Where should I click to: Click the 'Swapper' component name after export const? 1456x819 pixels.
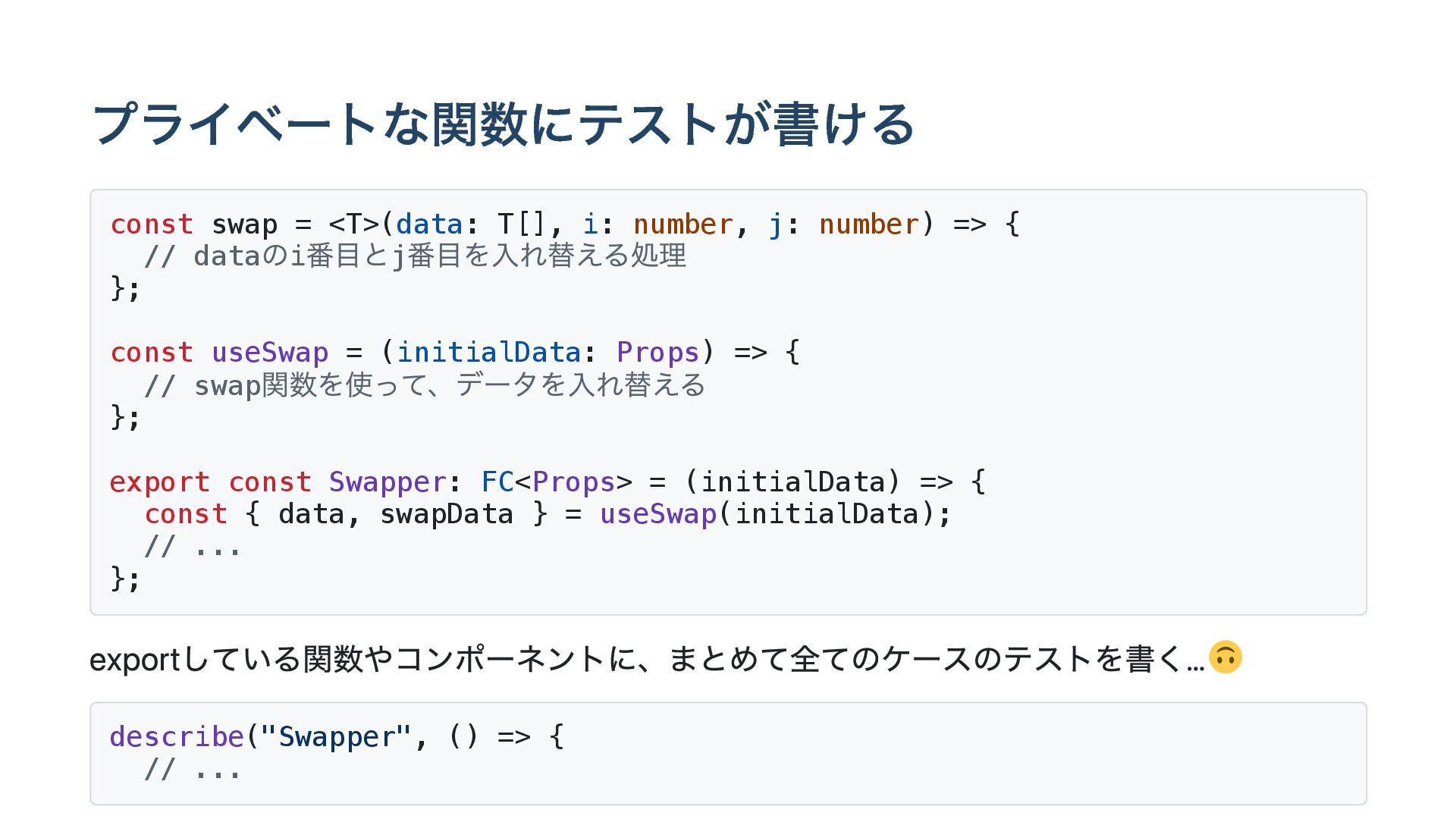coord(387,482)
